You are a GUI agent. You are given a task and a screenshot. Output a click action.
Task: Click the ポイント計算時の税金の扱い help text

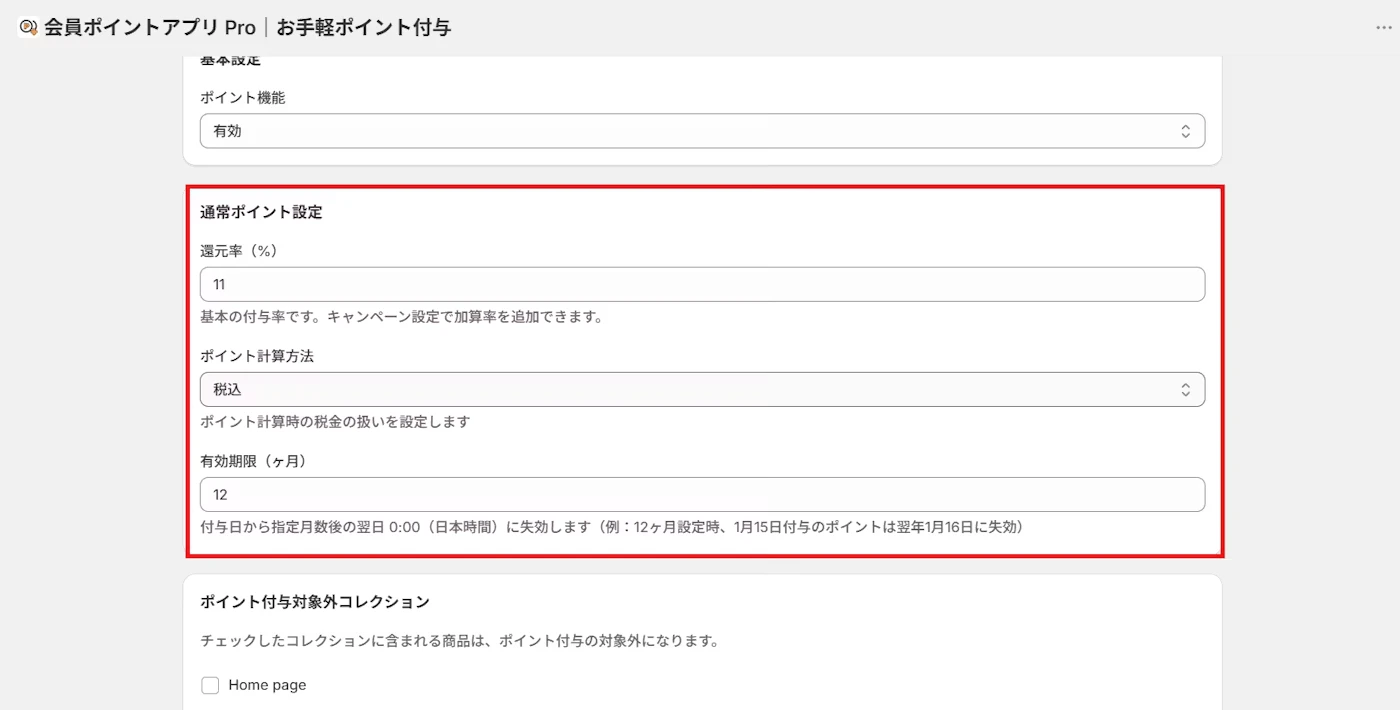point(335,422)
